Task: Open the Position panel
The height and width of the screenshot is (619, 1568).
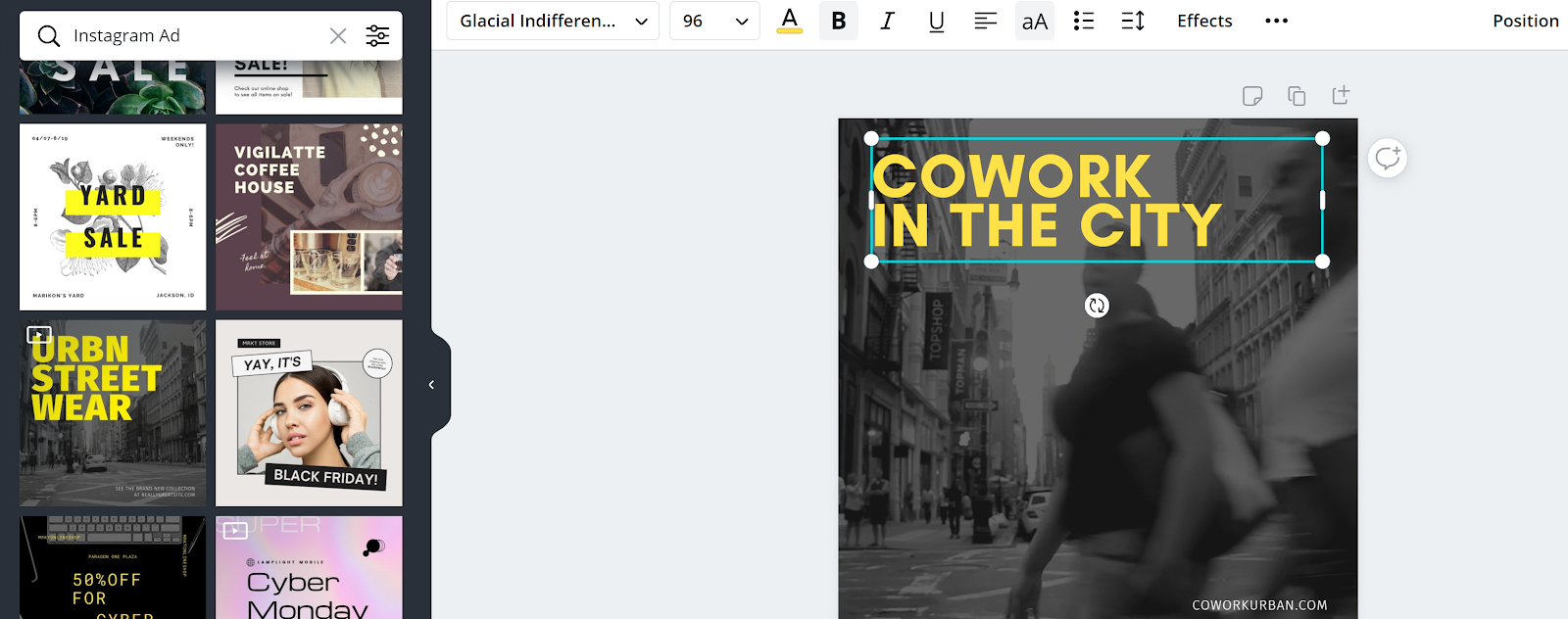Action: tap(1525, 21)
